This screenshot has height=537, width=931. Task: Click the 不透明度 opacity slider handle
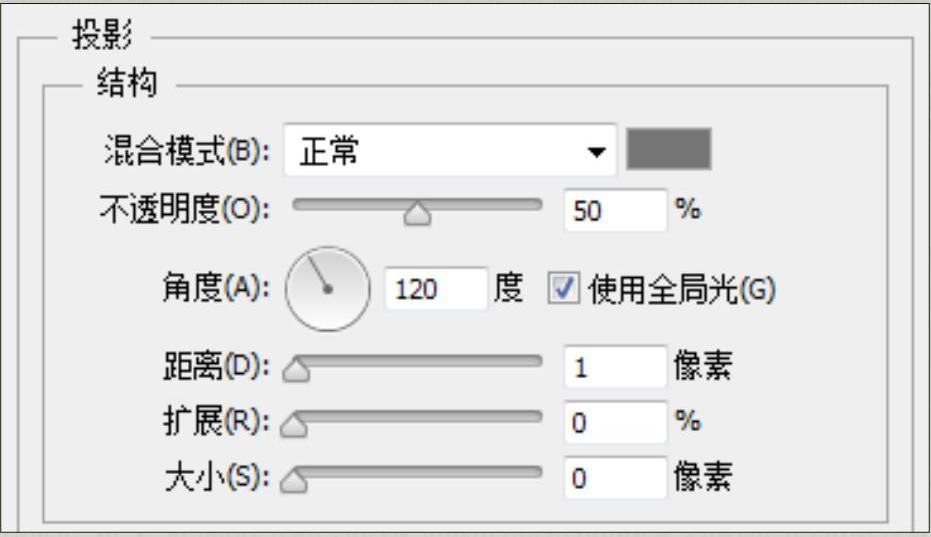point(419,214)
